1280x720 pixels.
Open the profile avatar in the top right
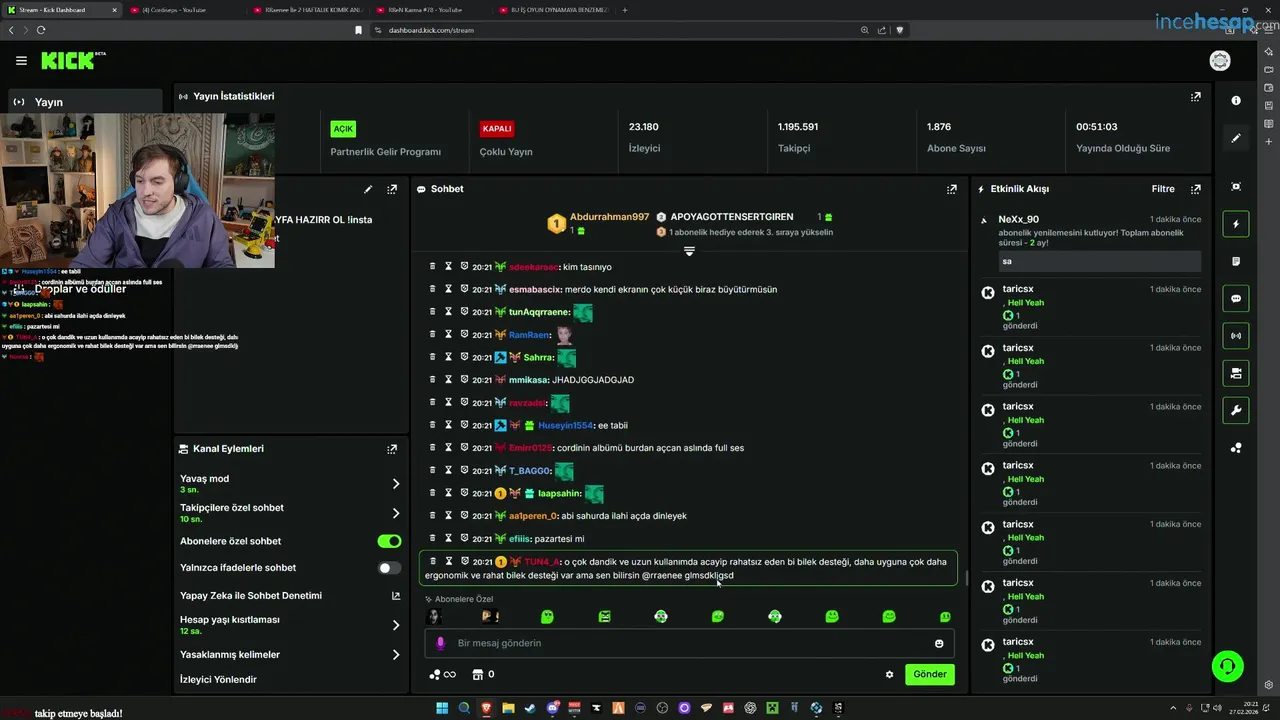(1220, 61)
